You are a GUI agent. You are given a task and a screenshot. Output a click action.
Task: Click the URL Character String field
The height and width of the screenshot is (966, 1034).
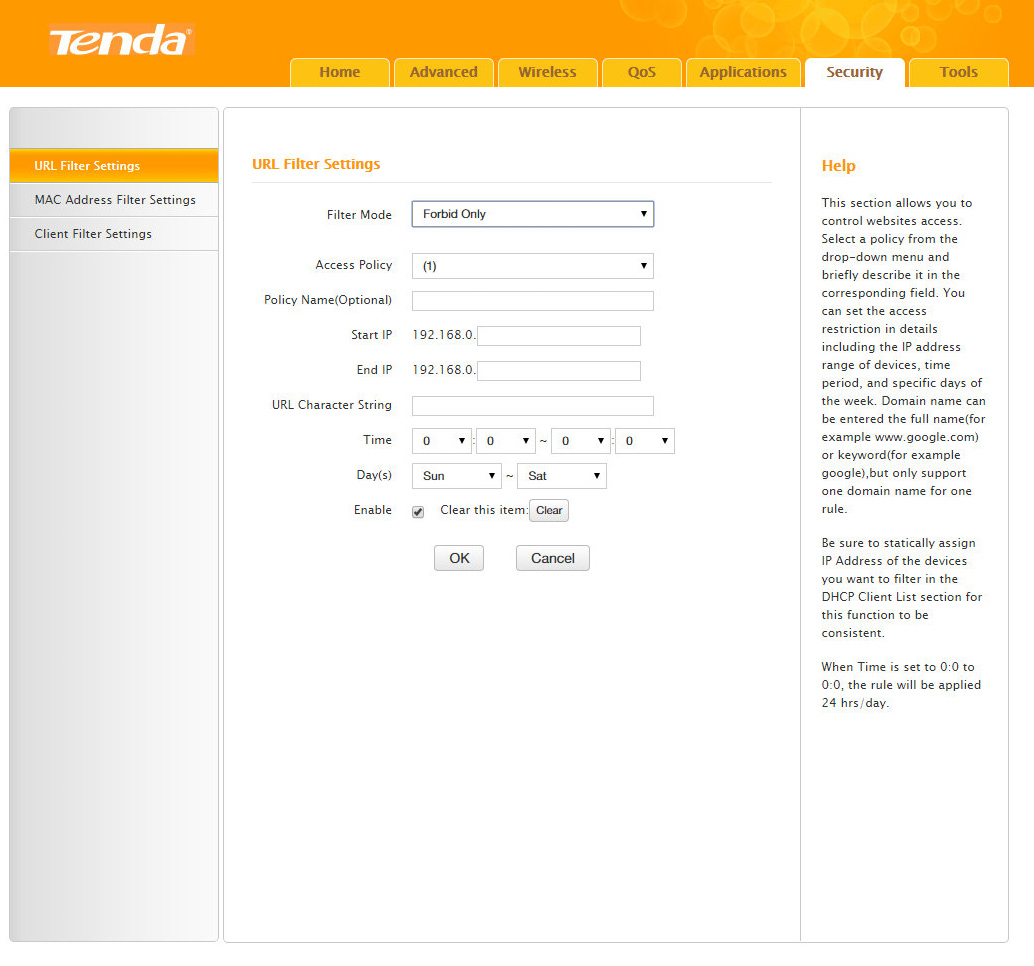click(533, 406)
